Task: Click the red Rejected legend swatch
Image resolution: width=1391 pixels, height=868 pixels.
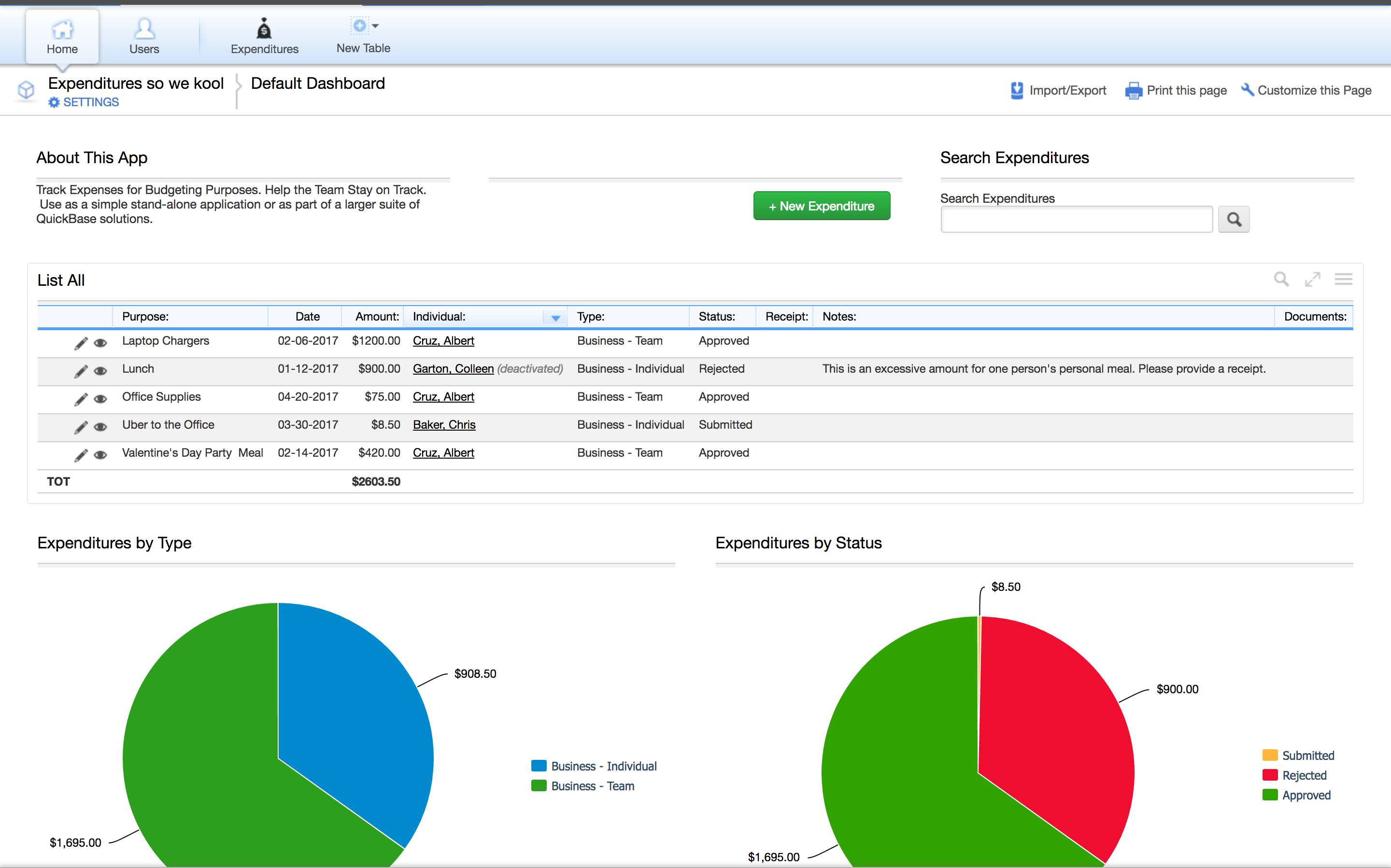Action: pyautogui.click(x=1270, y=775)
